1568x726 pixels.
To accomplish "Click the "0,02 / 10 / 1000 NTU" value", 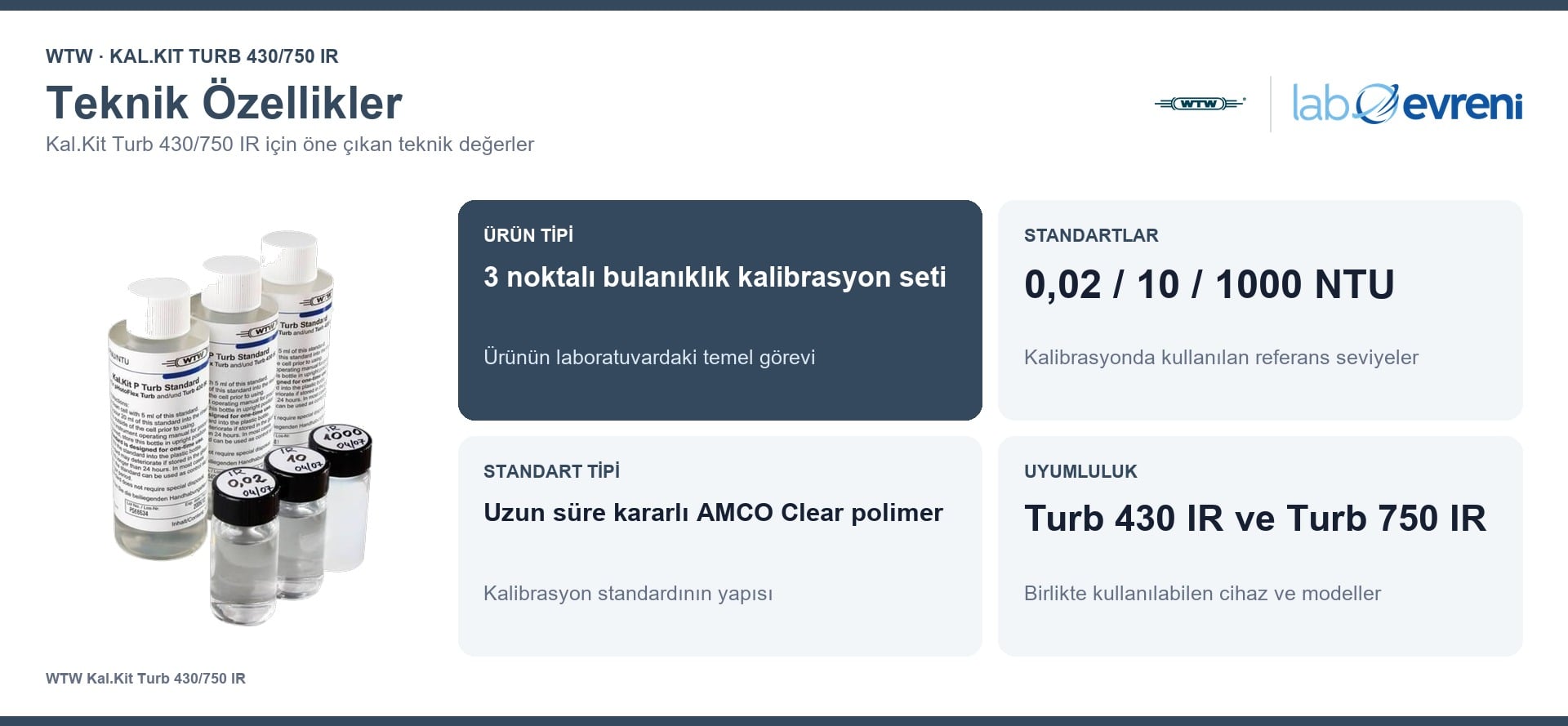I will 1209,284.
